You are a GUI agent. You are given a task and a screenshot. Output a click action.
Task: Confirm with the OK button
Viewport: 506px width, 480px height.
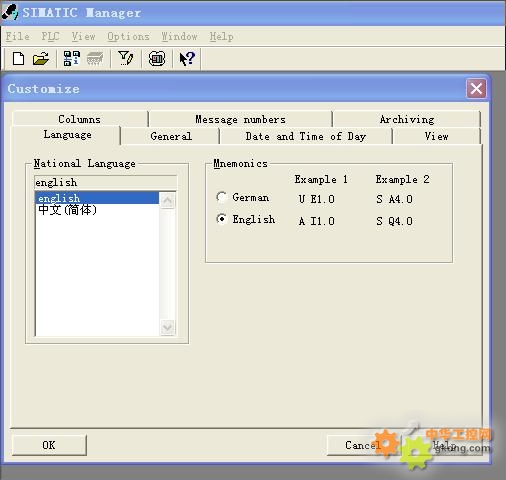tap(49, 445)
